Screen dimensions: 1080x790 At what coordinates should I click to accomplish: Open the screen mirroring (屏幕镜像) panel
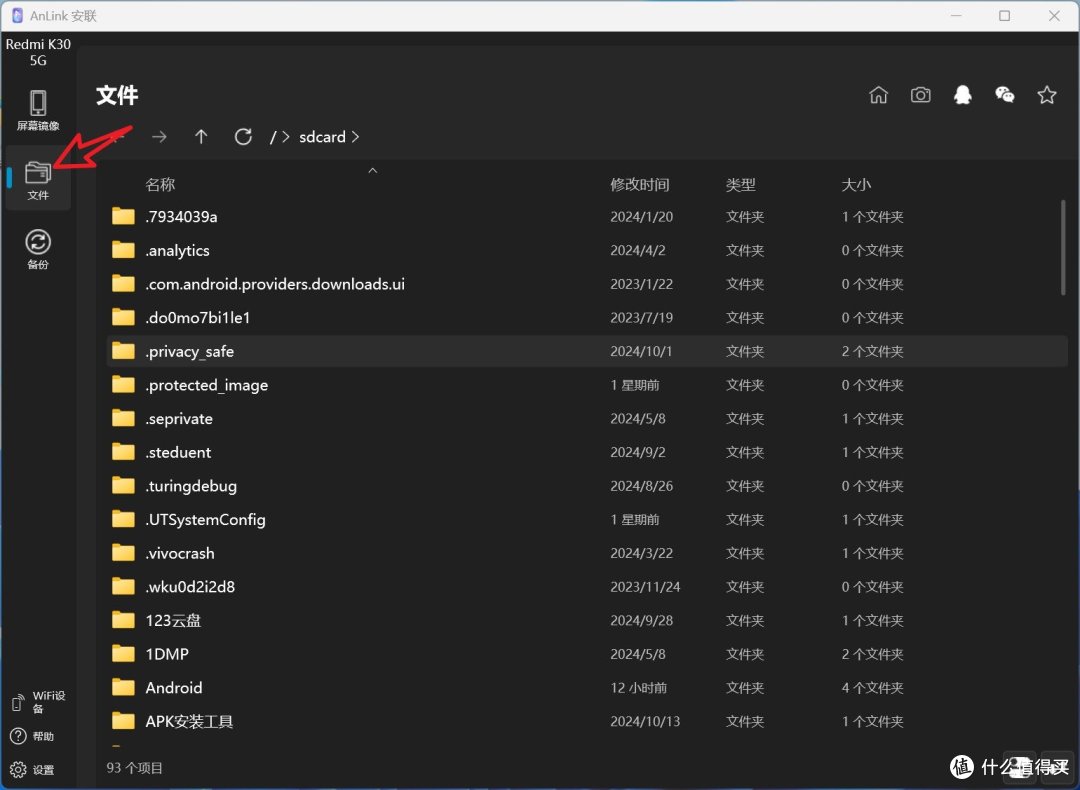[38, 110]
